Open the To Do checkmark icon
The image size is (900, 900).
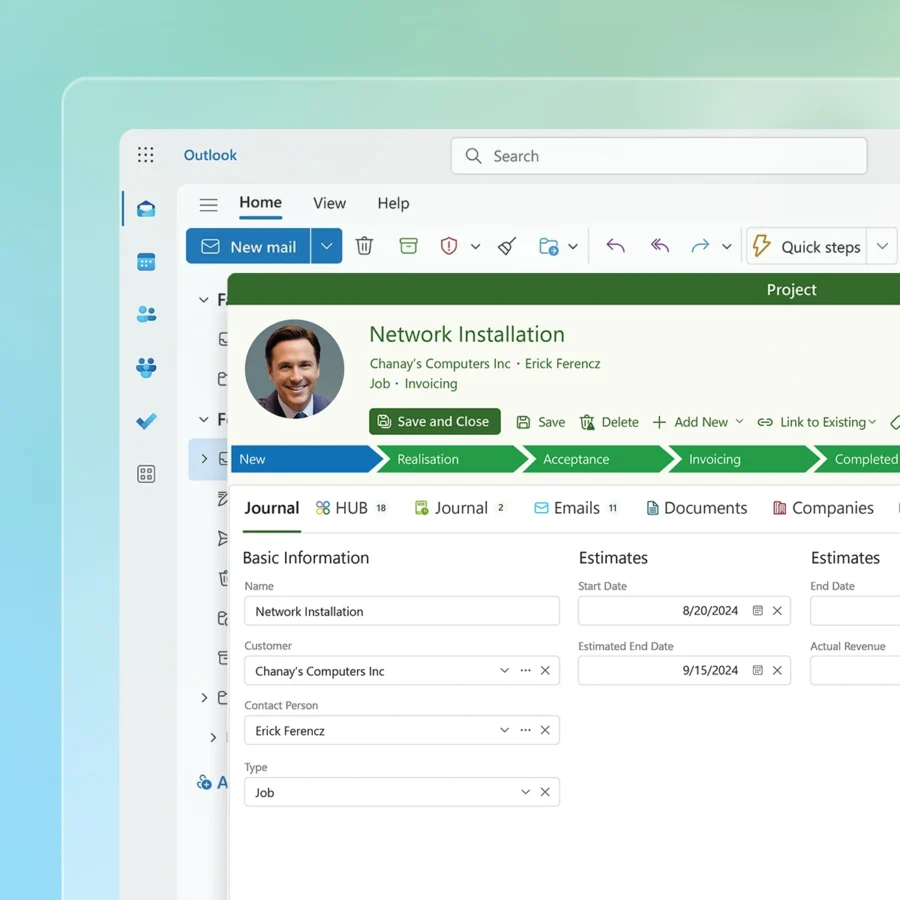coord(146,421)
